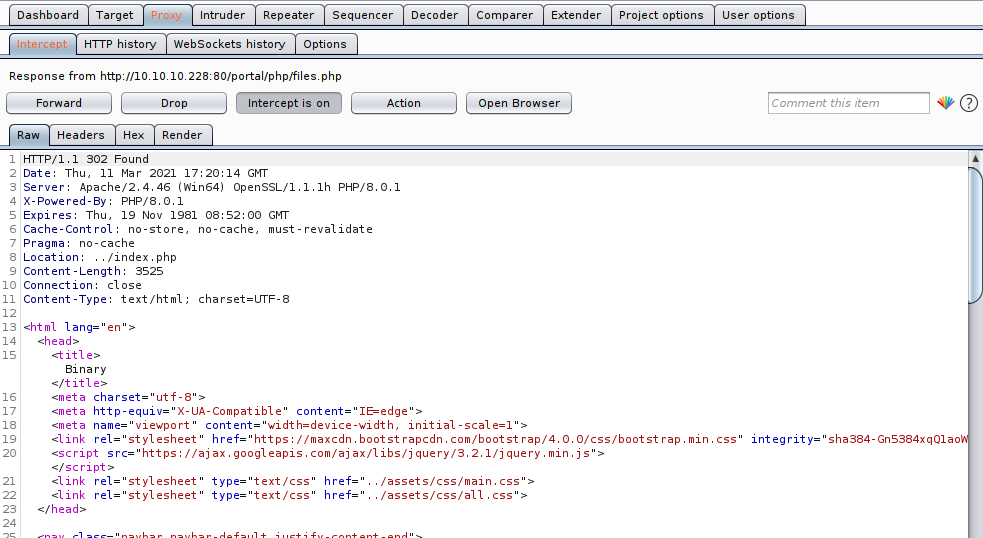
Task: Open the highlight color picker icon
Action: [x=945, y=103]
